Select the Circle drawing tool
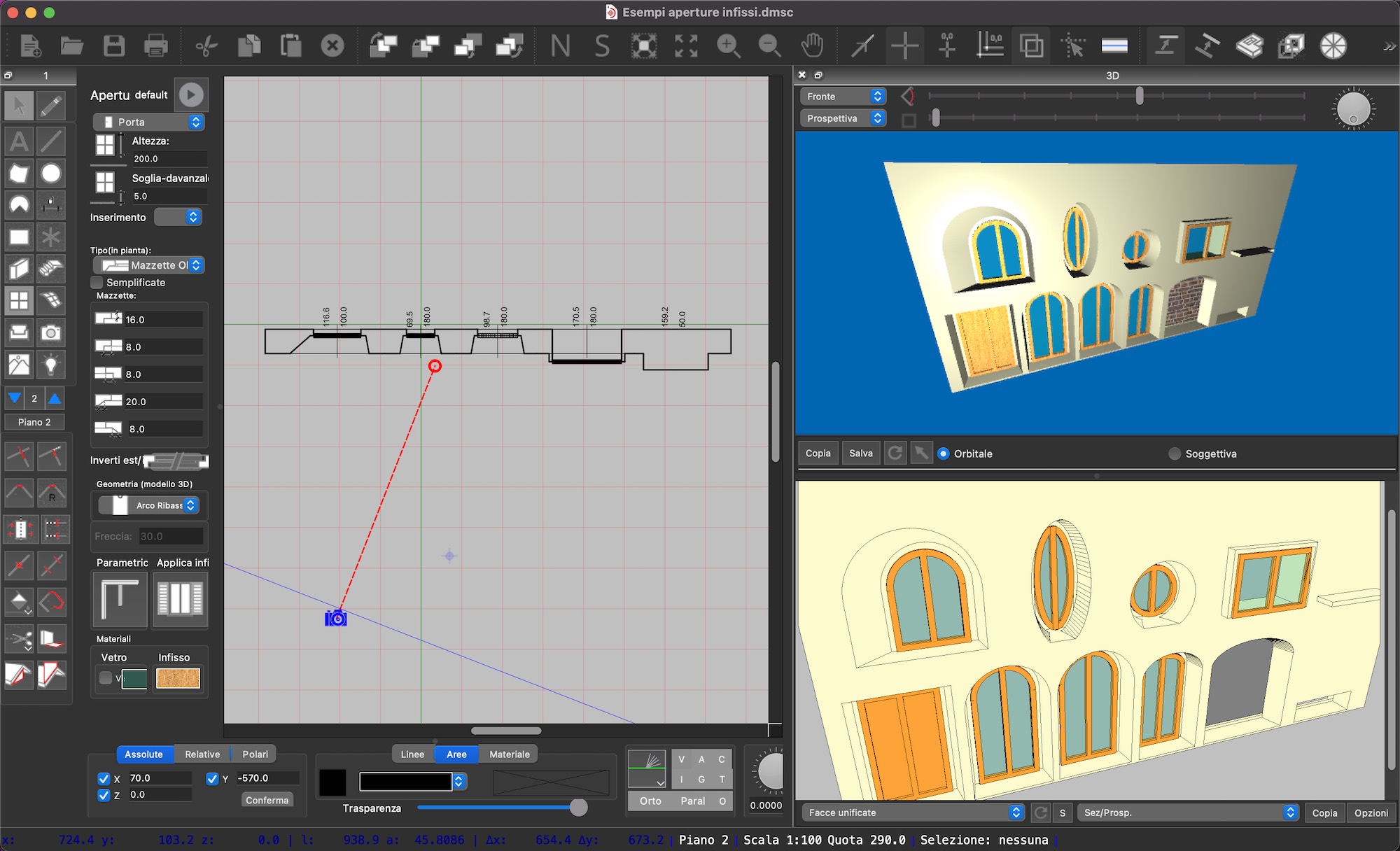The height and width of the screenshot is (851, 1400). tap(51, 174)
